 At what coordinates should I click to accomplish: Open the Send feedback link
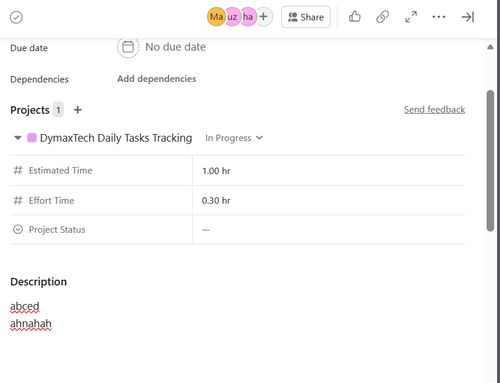[434, 109]
